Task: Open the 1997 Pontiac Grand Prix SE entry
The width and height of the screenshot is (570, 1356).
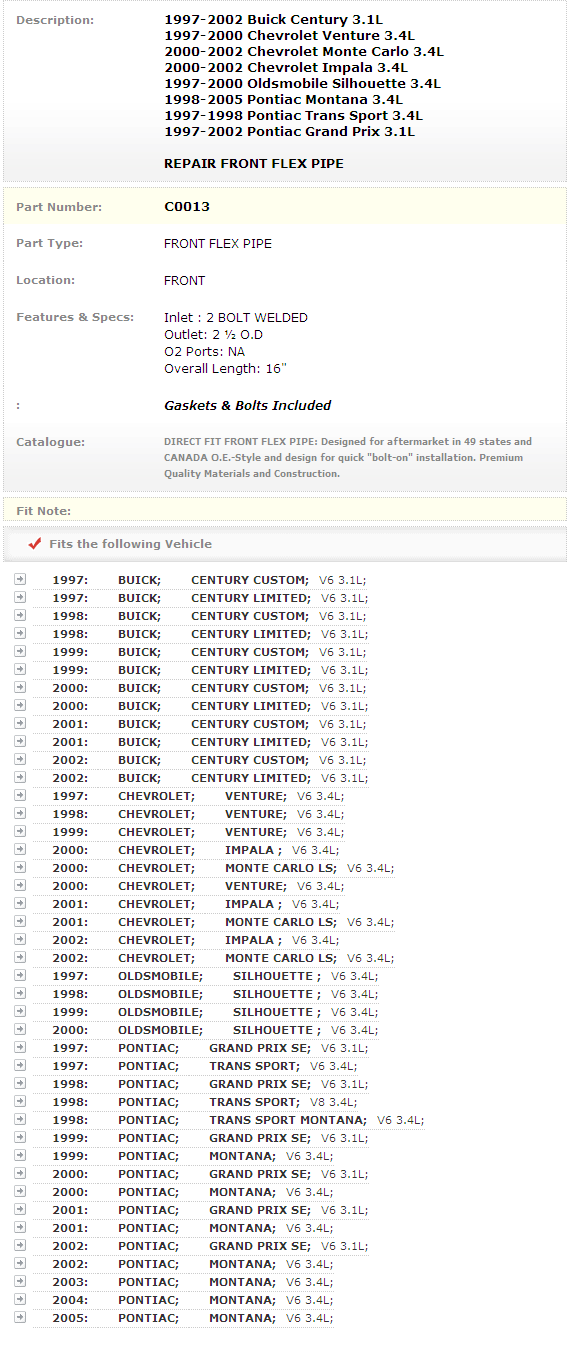Action: (x=210, y=1048)
